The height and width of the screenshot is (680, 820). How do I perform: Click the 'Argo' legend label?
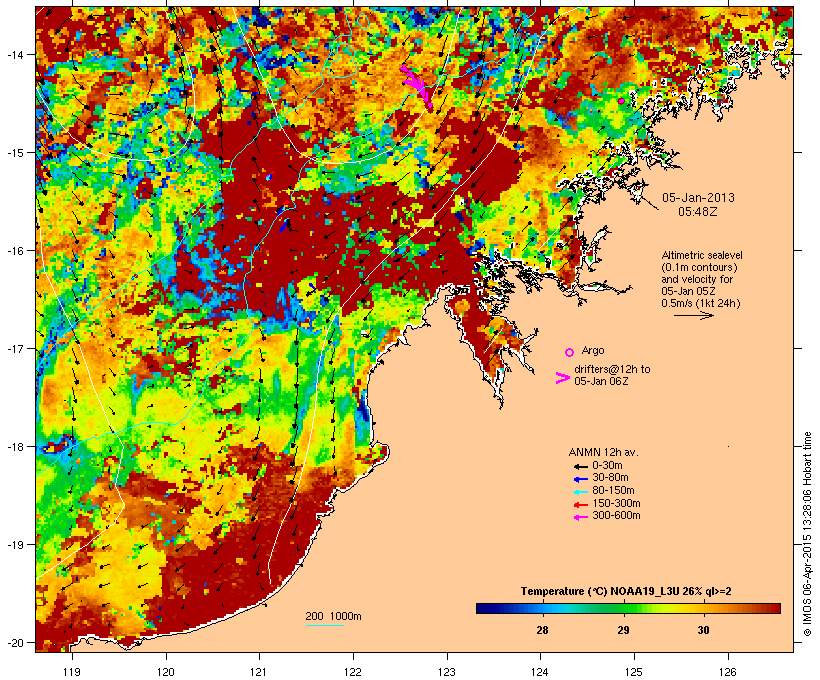[593, 350]
